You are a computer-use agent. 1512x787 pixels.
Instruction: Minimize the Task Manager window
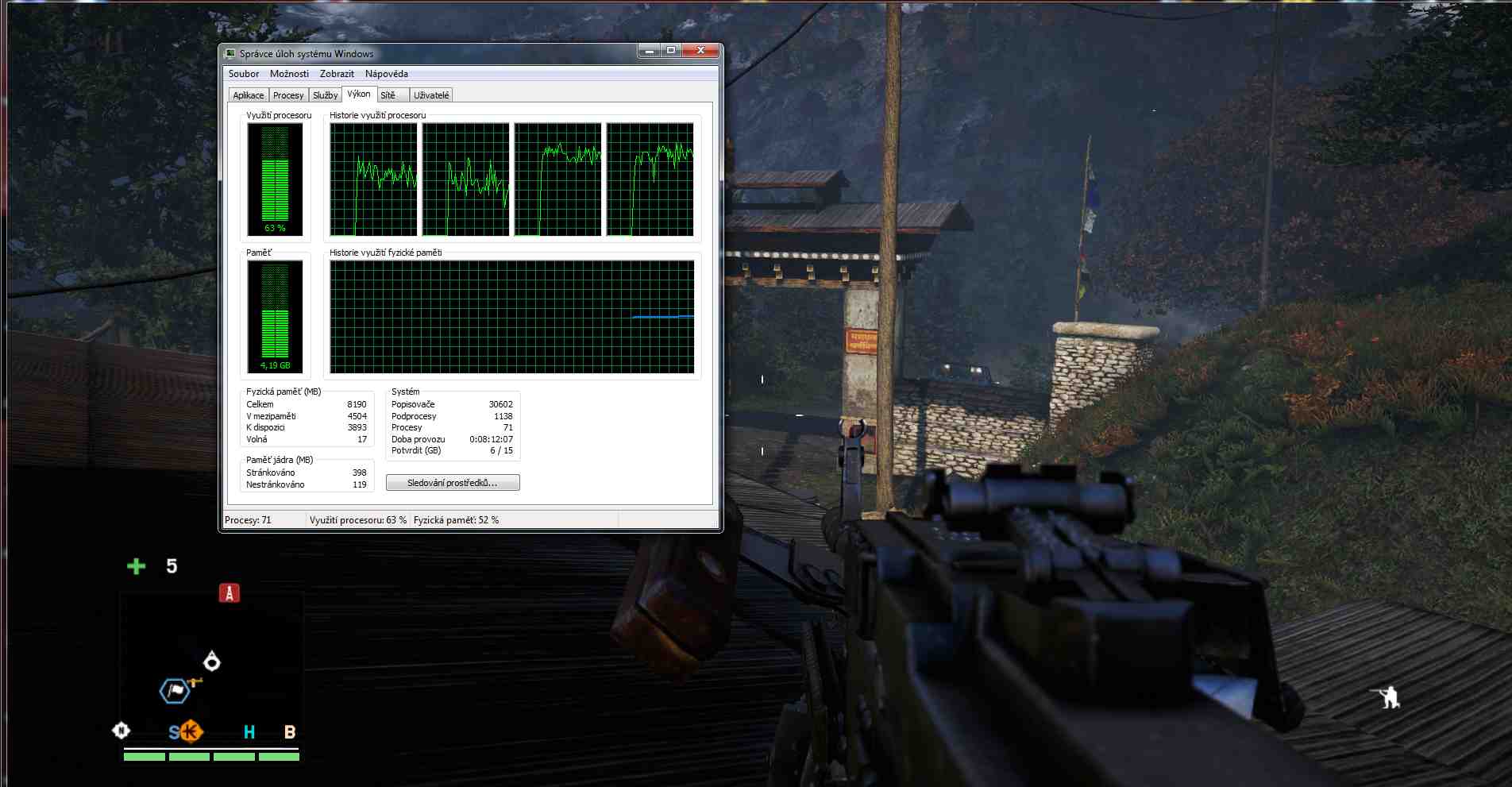point(650,51)
